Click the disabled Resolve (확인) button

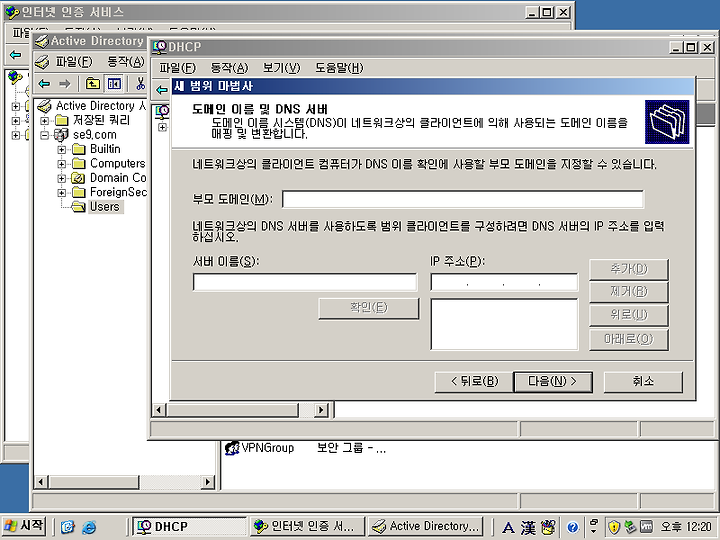click(x=369, y=308)
